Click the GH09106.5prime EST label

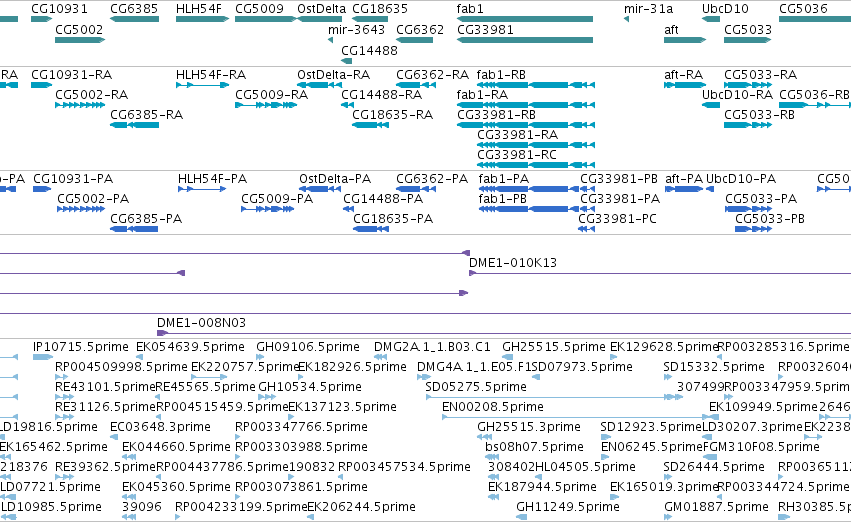click(308, 347)
